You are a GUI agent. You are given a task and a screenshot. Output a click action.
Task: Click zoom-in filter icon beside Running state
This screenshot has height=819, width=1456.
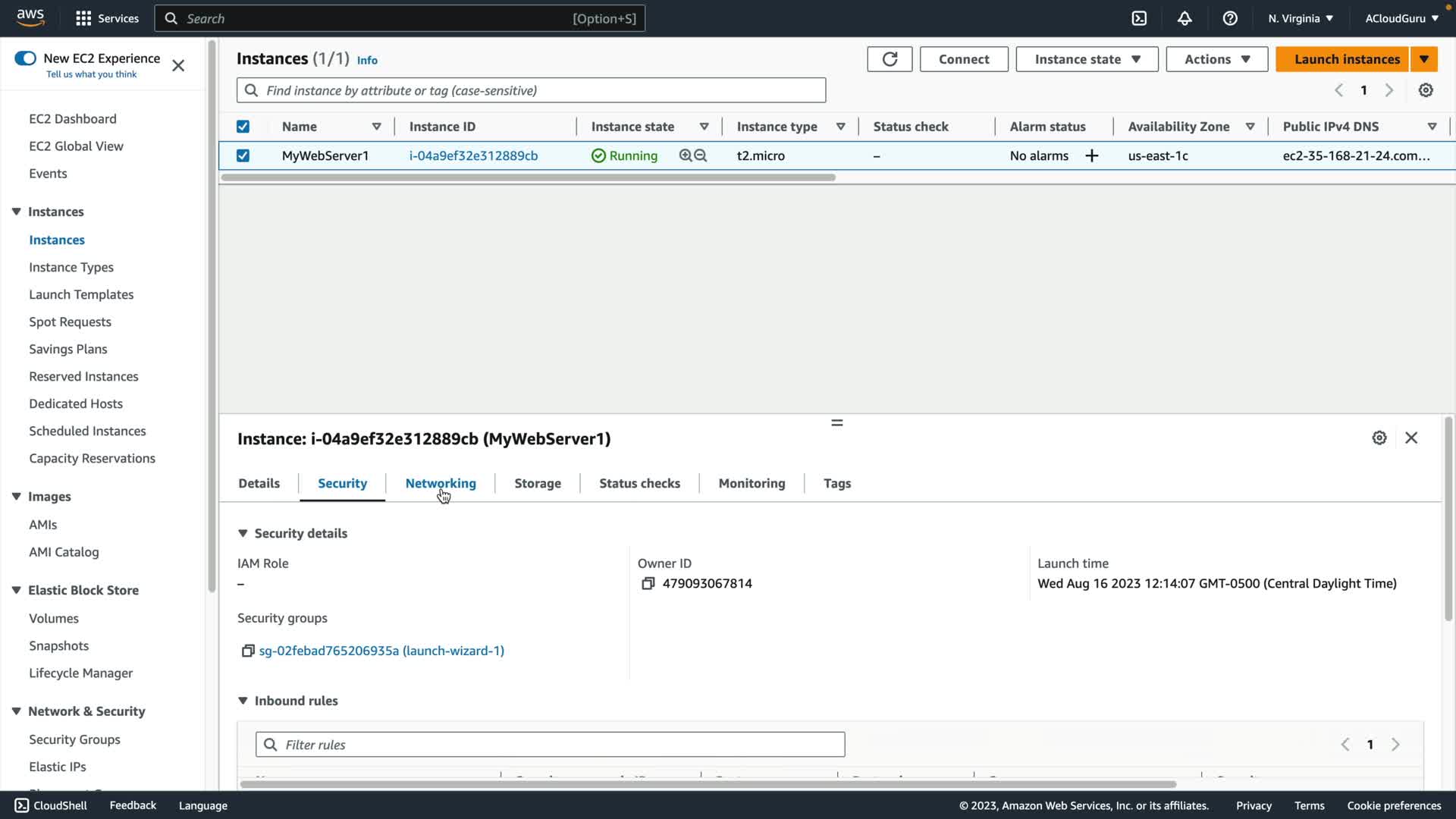pos(686,155)
